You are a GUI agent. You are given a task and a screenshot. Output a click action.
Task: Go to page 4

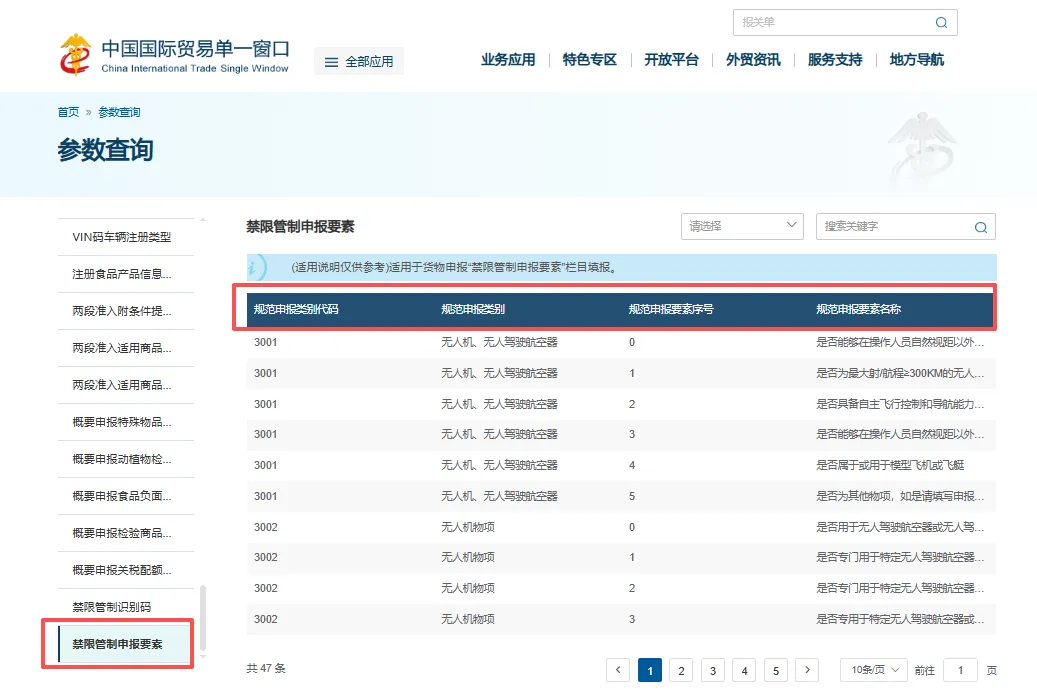tap(744, 670)
